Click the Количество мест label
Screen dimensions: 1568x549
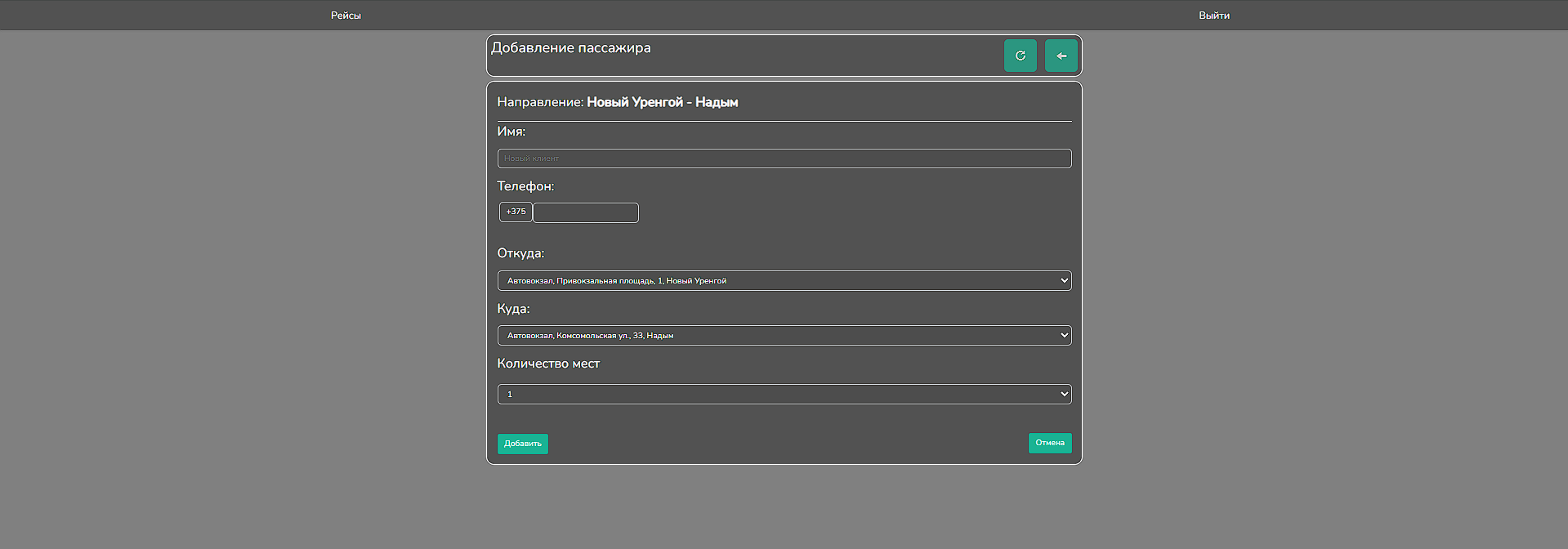coord(548,364)
